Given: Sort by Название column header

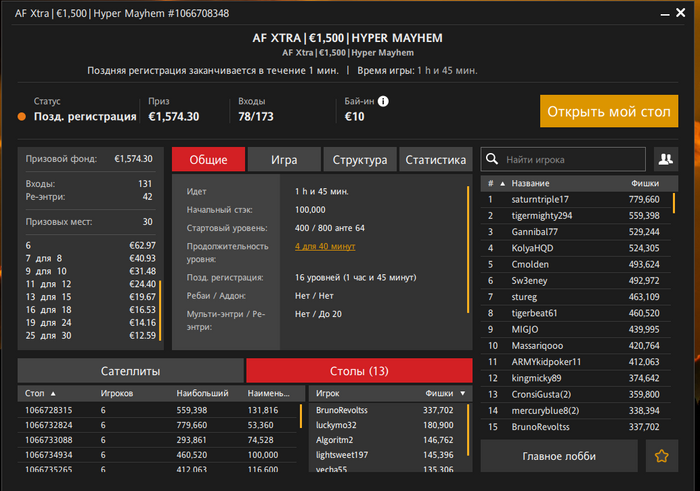Looking at the screenshot, I should (x=530, y=183).
